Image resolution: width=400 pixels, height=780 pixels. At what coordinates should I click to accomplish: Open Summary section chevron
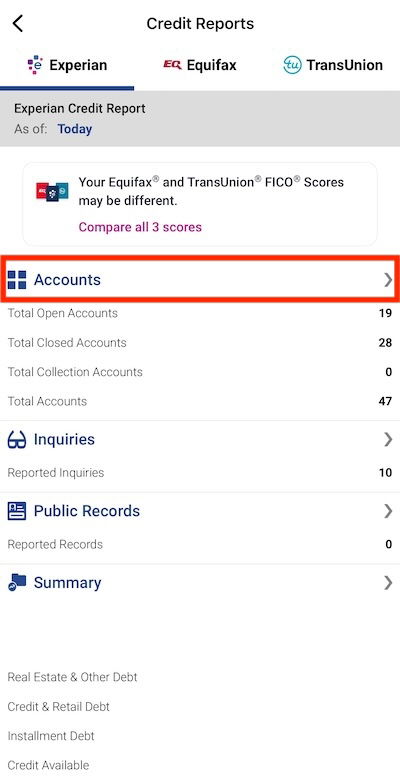pyautogui.click(x=388, y=583)
